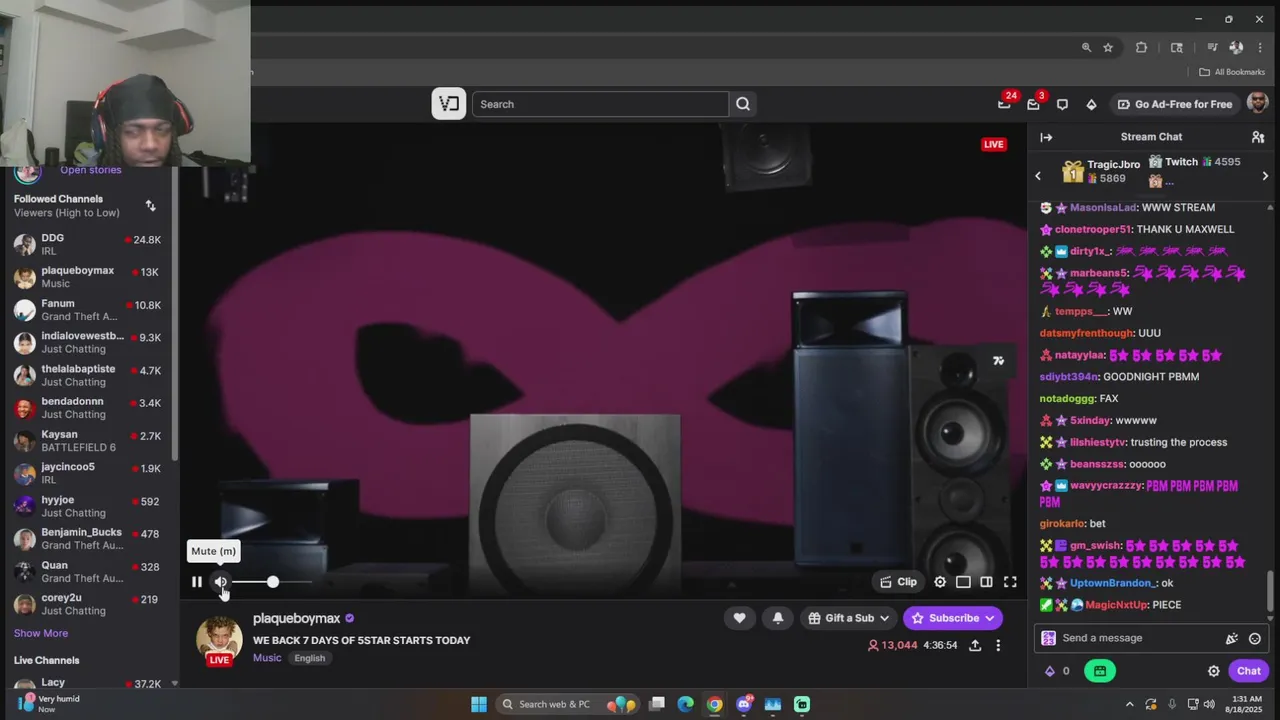The height and width of the screenshot is (720, 1280).
Task: Open the Music category link
Action: (x=267, y=658)
